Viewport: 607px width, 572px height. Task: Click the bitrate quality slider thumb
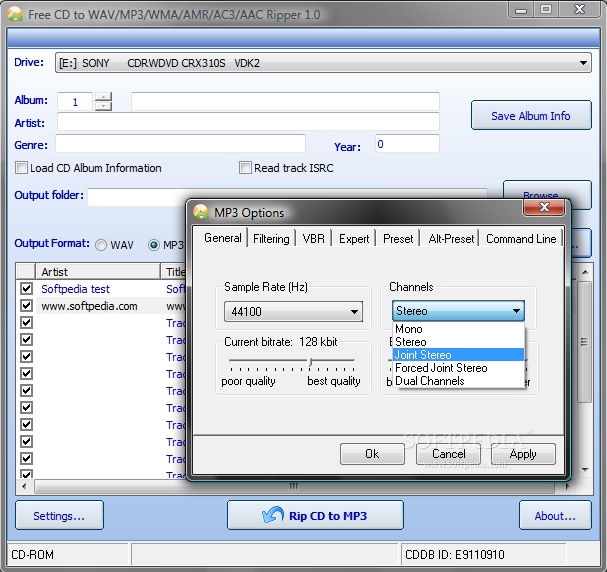click(310, 361)
